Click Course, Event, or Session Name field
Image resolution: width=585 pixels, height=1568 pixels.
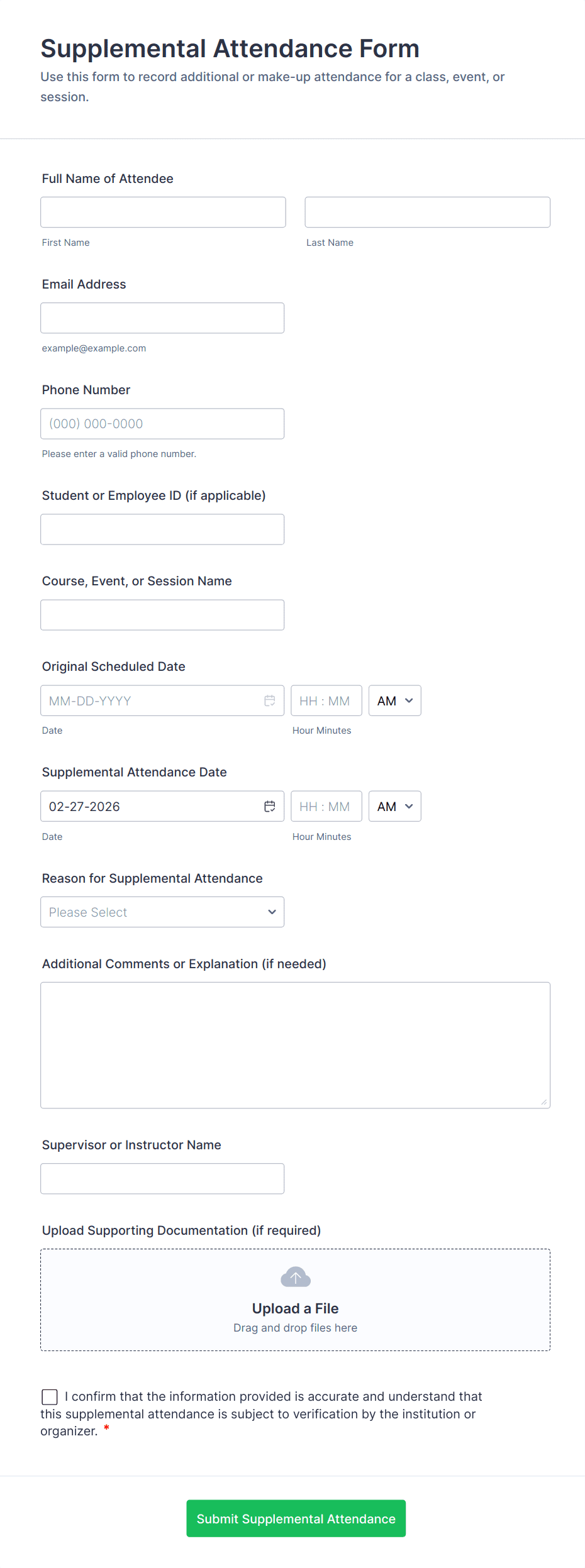162,615
